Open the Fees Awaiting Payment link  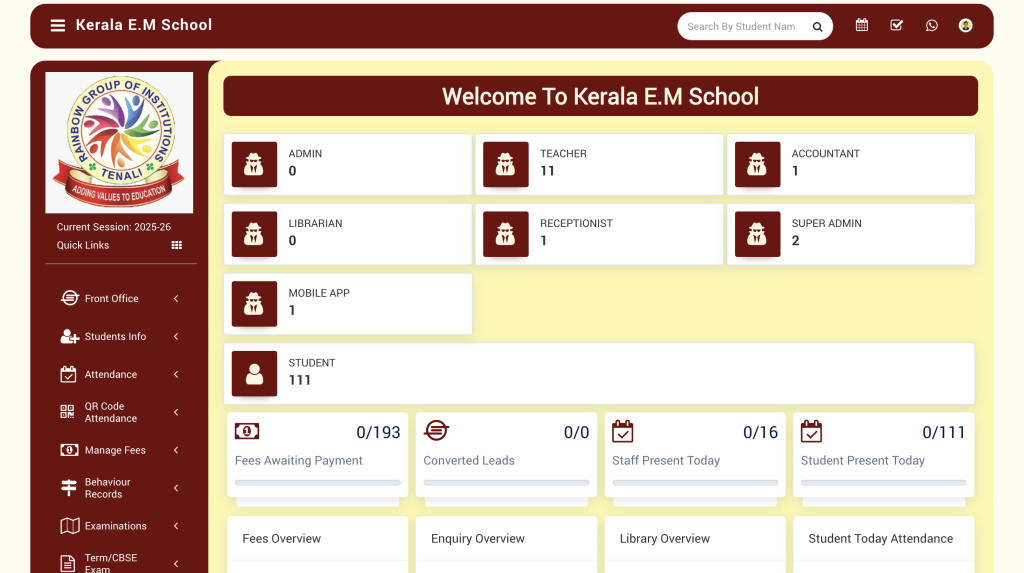tap(298, 461)
